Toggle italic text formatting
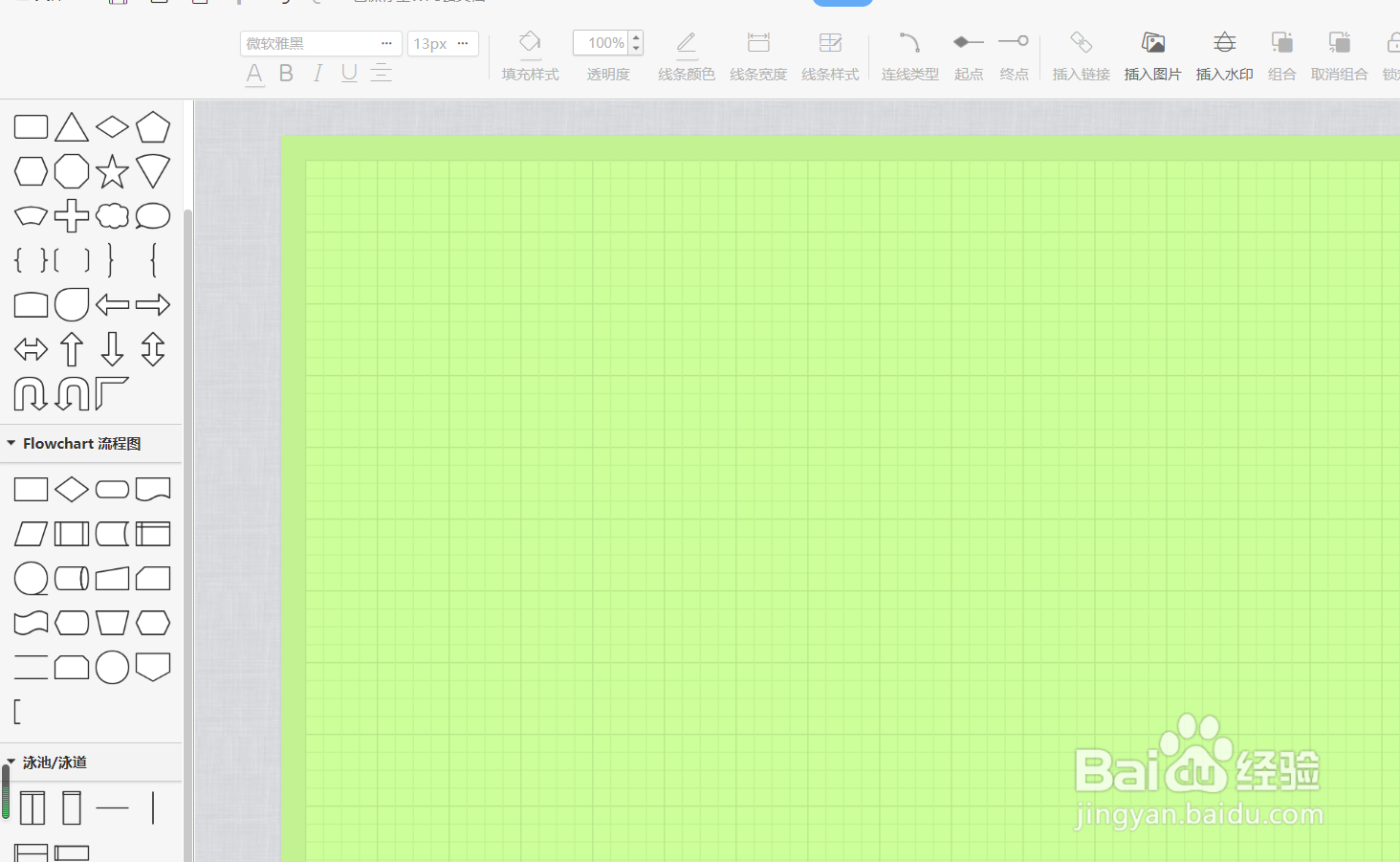This screenshot has width=1400, height=862. tap(317, 73)
